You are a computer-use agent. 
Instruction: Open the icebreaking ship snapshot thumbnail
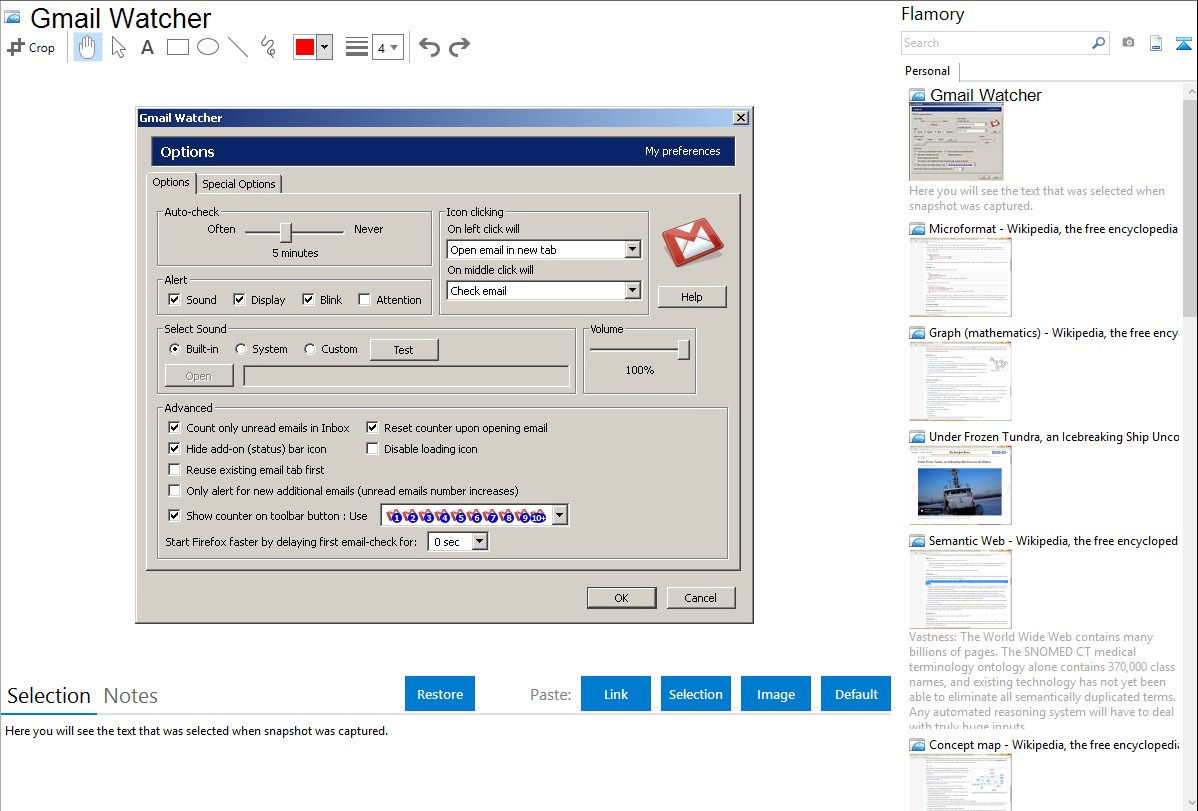960,486
